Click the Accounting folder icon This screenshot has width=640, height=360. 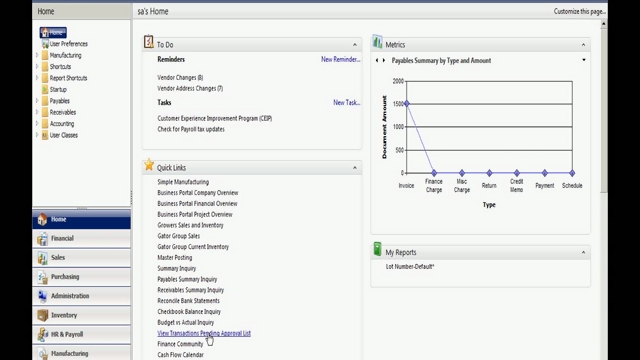(45, 124)
